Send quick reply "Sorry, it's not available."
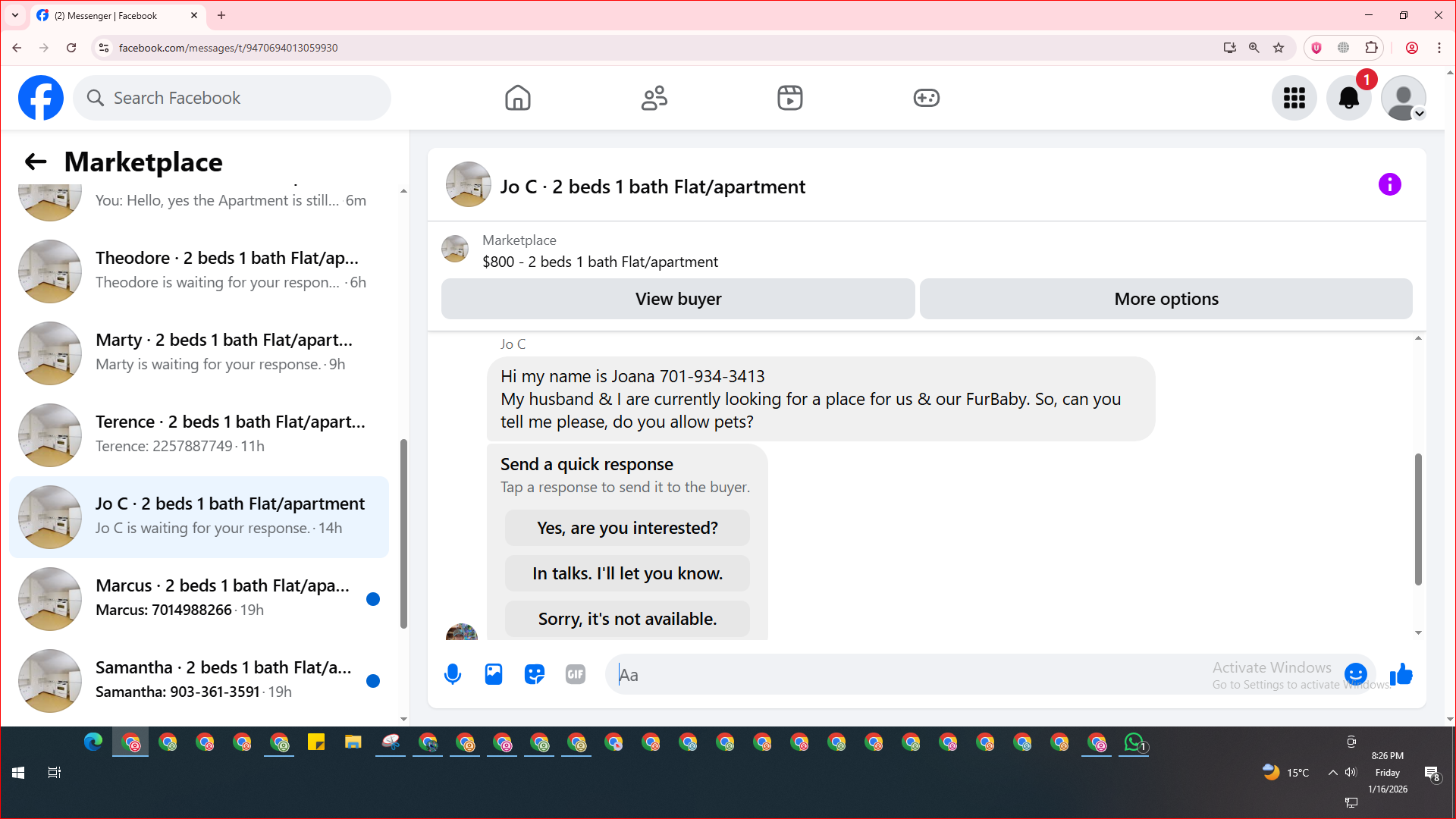The image size is (1456, 819). click(x=627, y=619)
